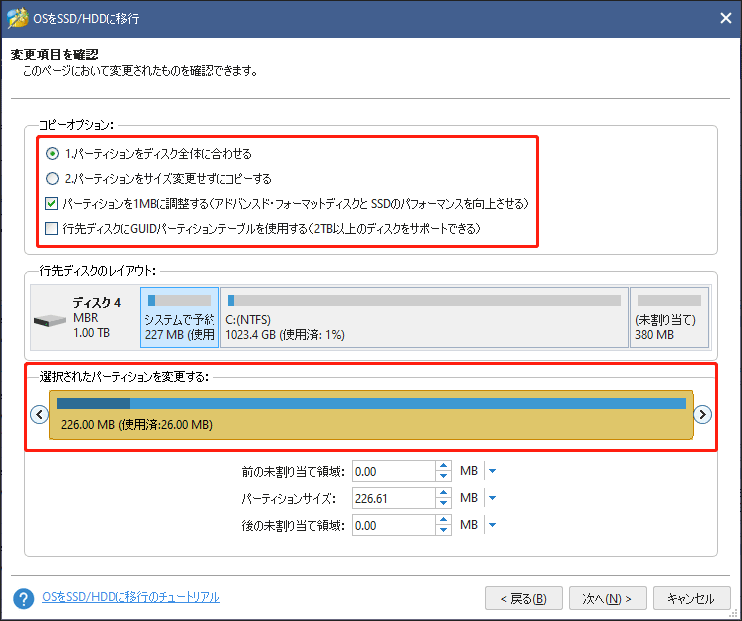This screenshot has height=621, width=742.
Task: Select the C: NTFS partition in layout
Action: pos(424,318)
